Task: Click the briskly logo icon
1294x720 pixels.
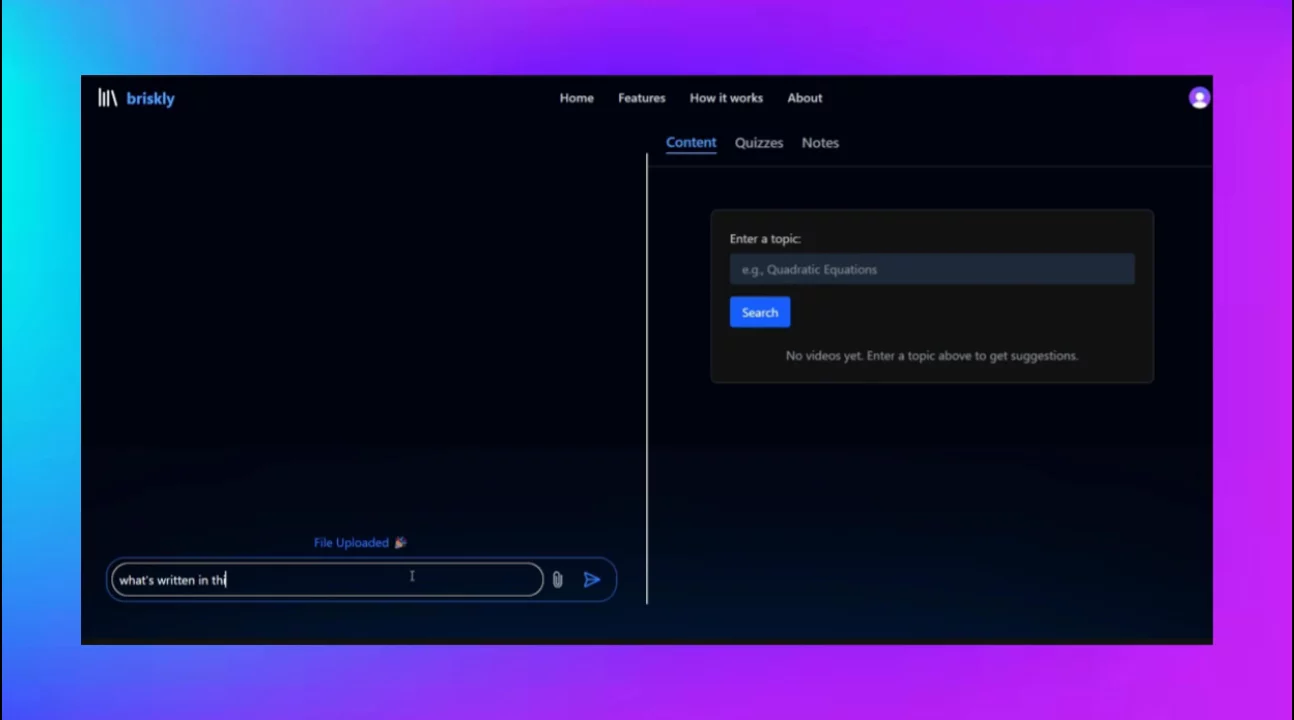Action: (x=107, y=98)
